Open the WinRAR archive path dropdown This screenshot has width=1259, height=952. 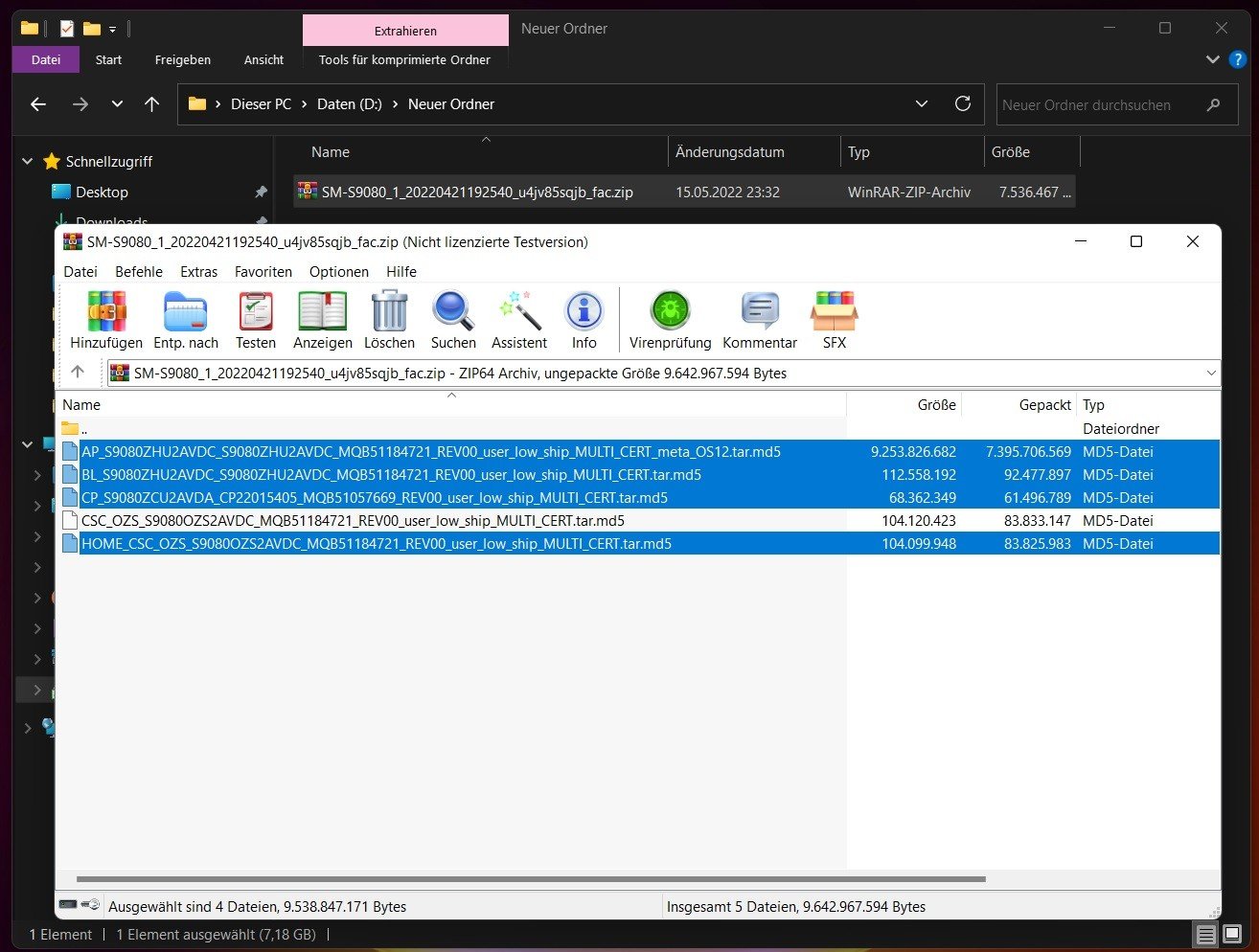point(1211,373)
